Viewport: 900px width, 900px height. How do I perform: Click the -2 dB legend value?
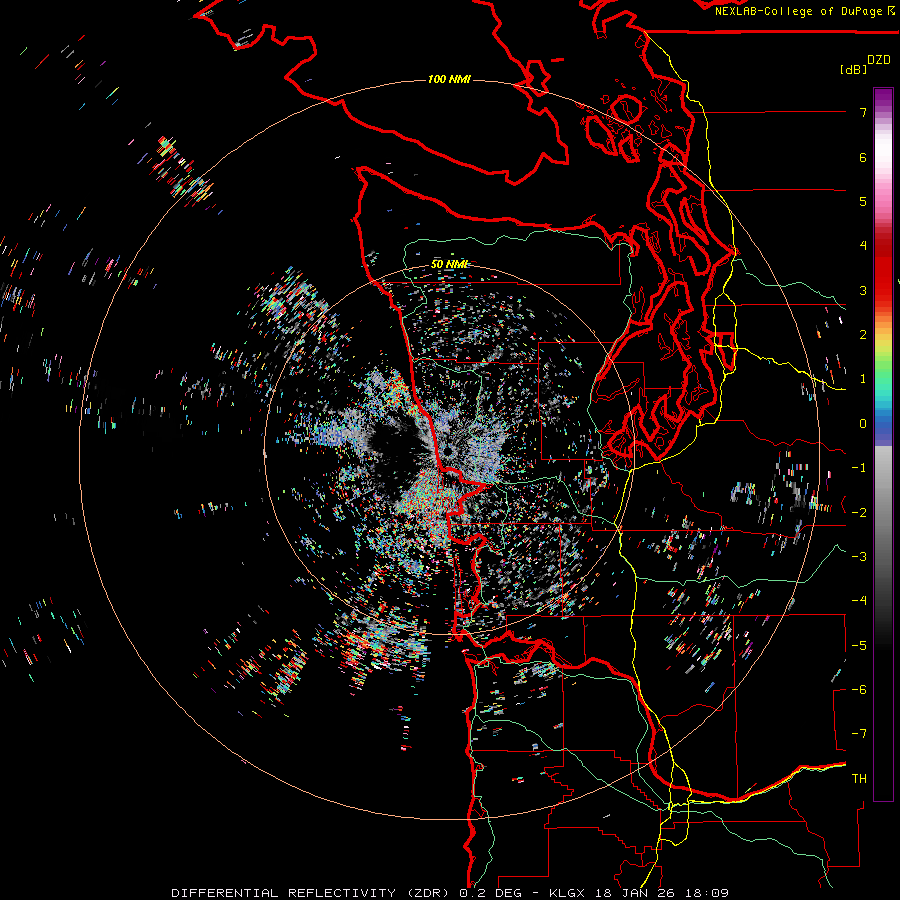[x=859, y=513]
